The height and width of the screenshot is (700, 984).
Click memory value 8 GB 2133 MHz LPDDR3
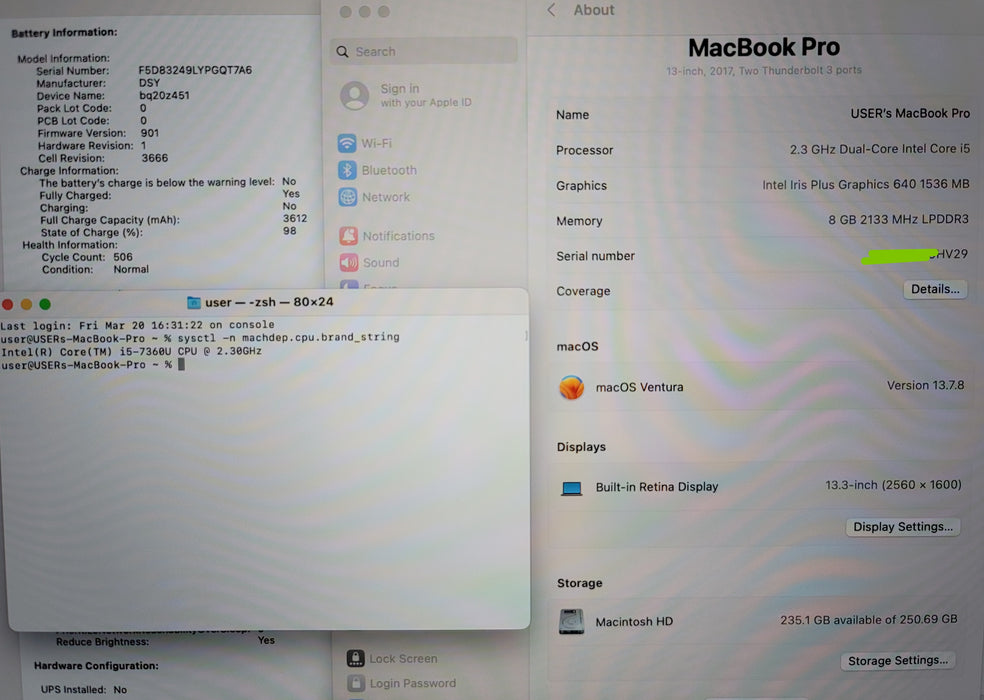(x=899, y=219)
